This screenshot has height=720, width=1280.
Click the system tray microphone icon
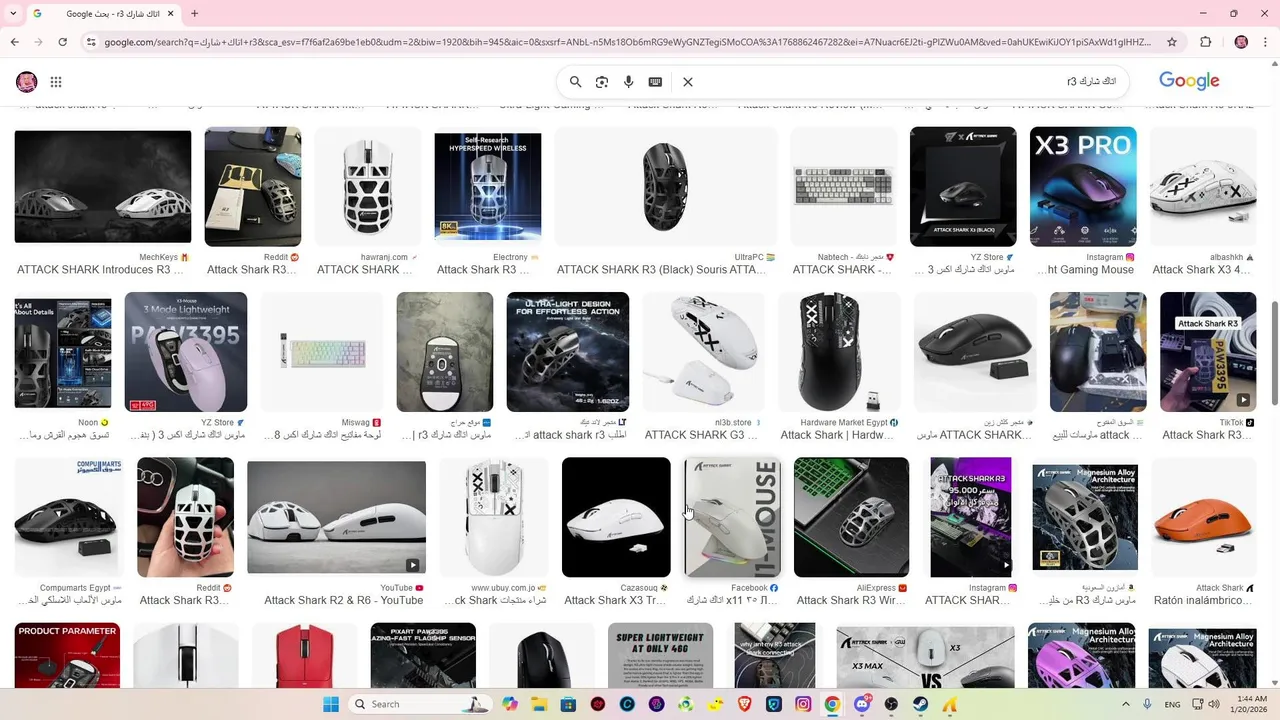click(1147, 704)
